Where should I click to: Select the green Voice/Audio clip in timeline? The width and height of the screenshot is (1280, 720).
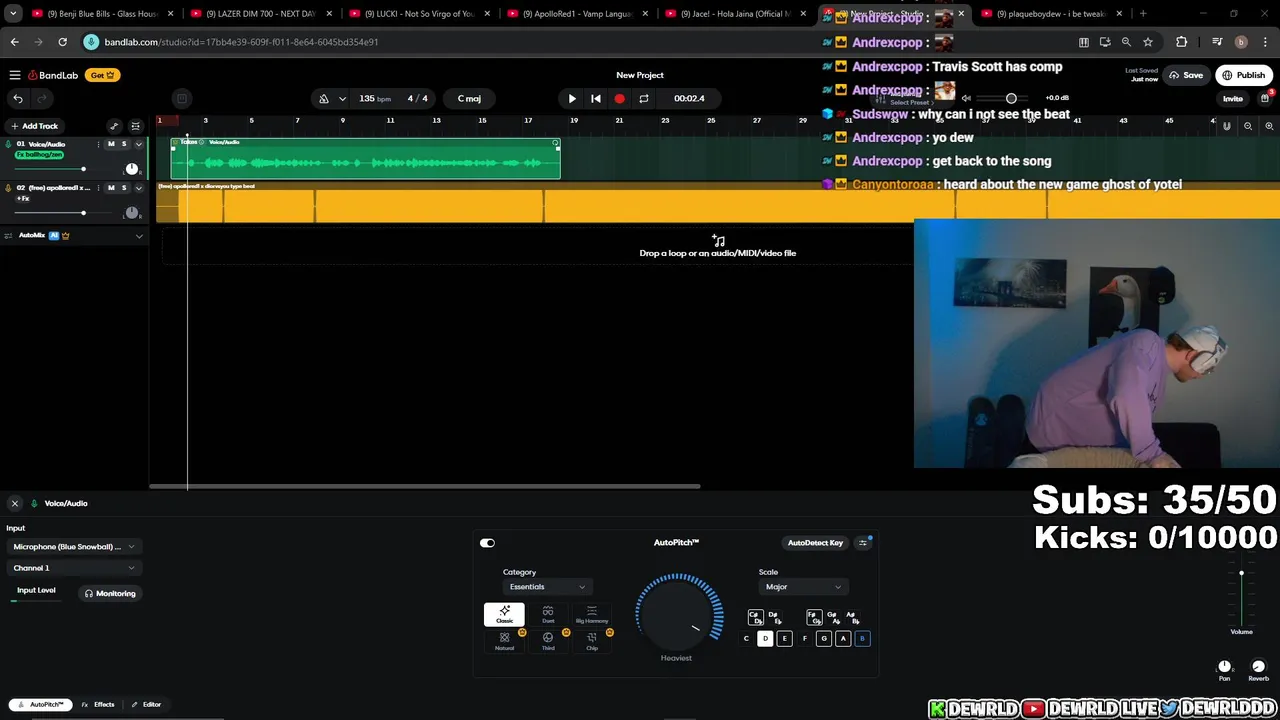[x=365, y=159]
